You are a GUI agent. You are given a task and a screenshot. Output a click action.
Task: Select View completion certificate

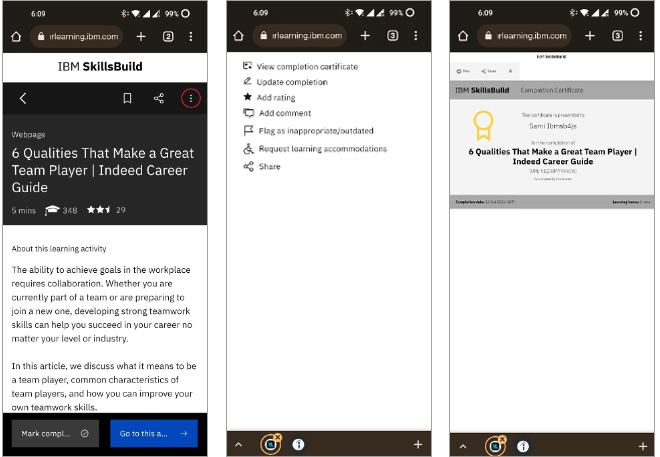[300, 66]
